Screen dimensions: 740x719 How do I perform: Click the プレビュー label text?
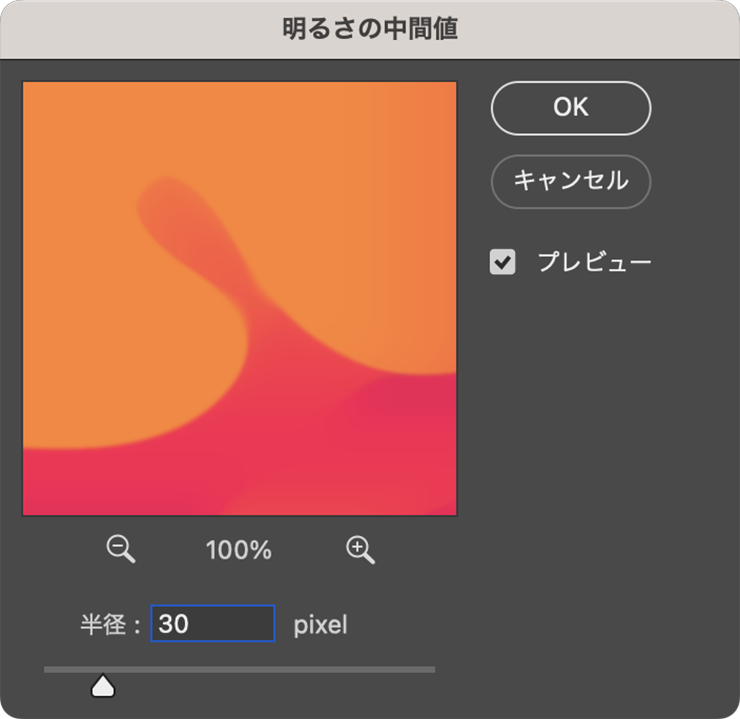click(594, 262)
